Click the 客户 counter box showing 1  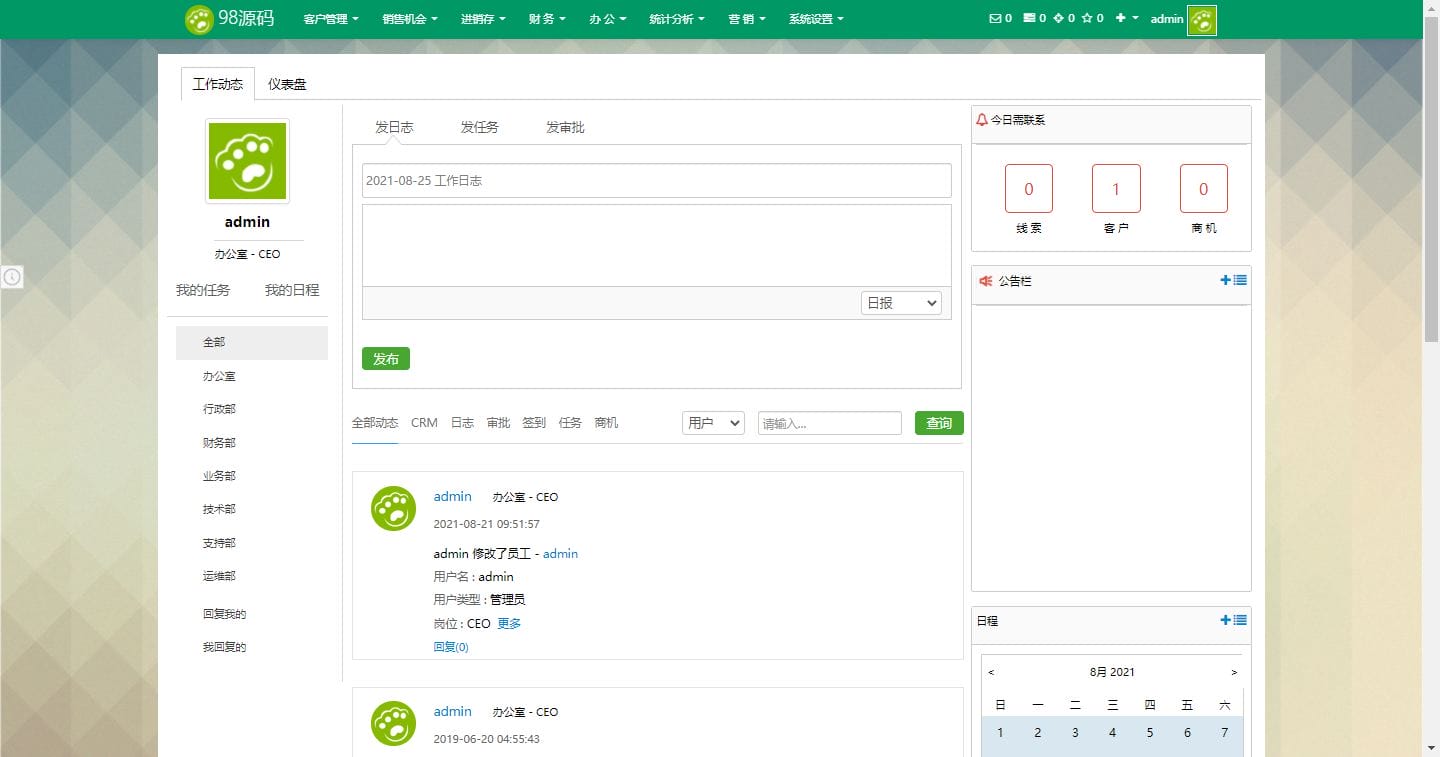click(1116, 188)
